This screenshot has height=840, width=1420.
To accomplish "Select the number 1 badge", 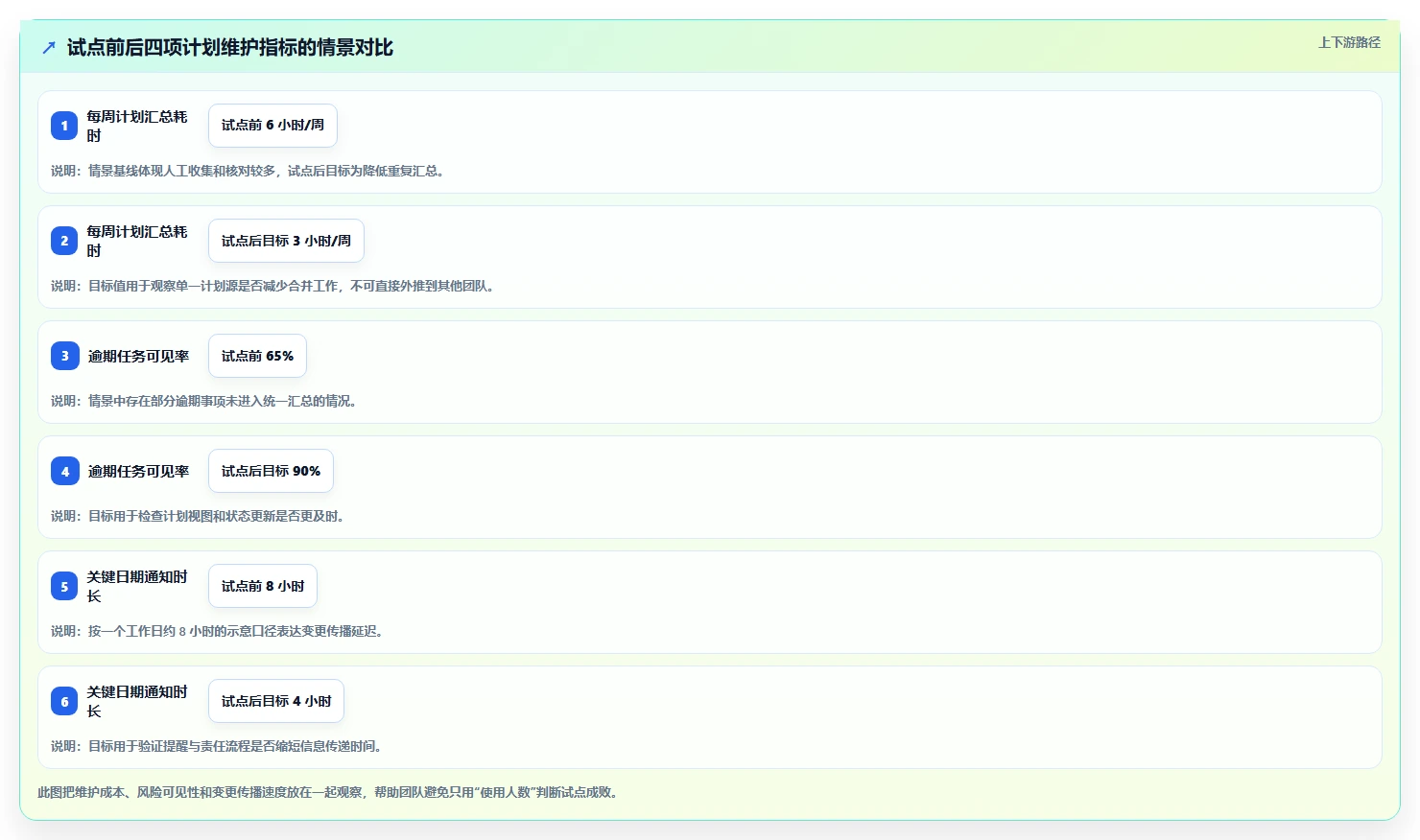I will pyautogui.click(x=64, y=126).
